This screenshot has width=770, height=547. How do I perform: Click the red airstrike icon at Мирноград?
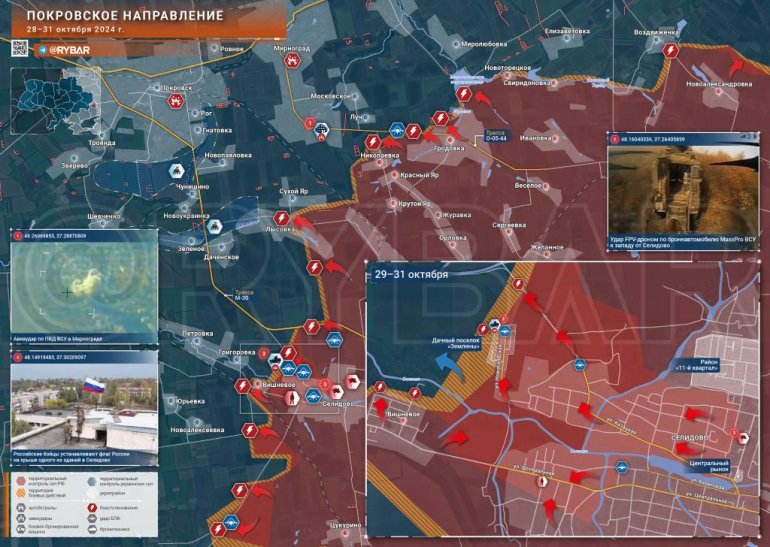coord(292,60)
